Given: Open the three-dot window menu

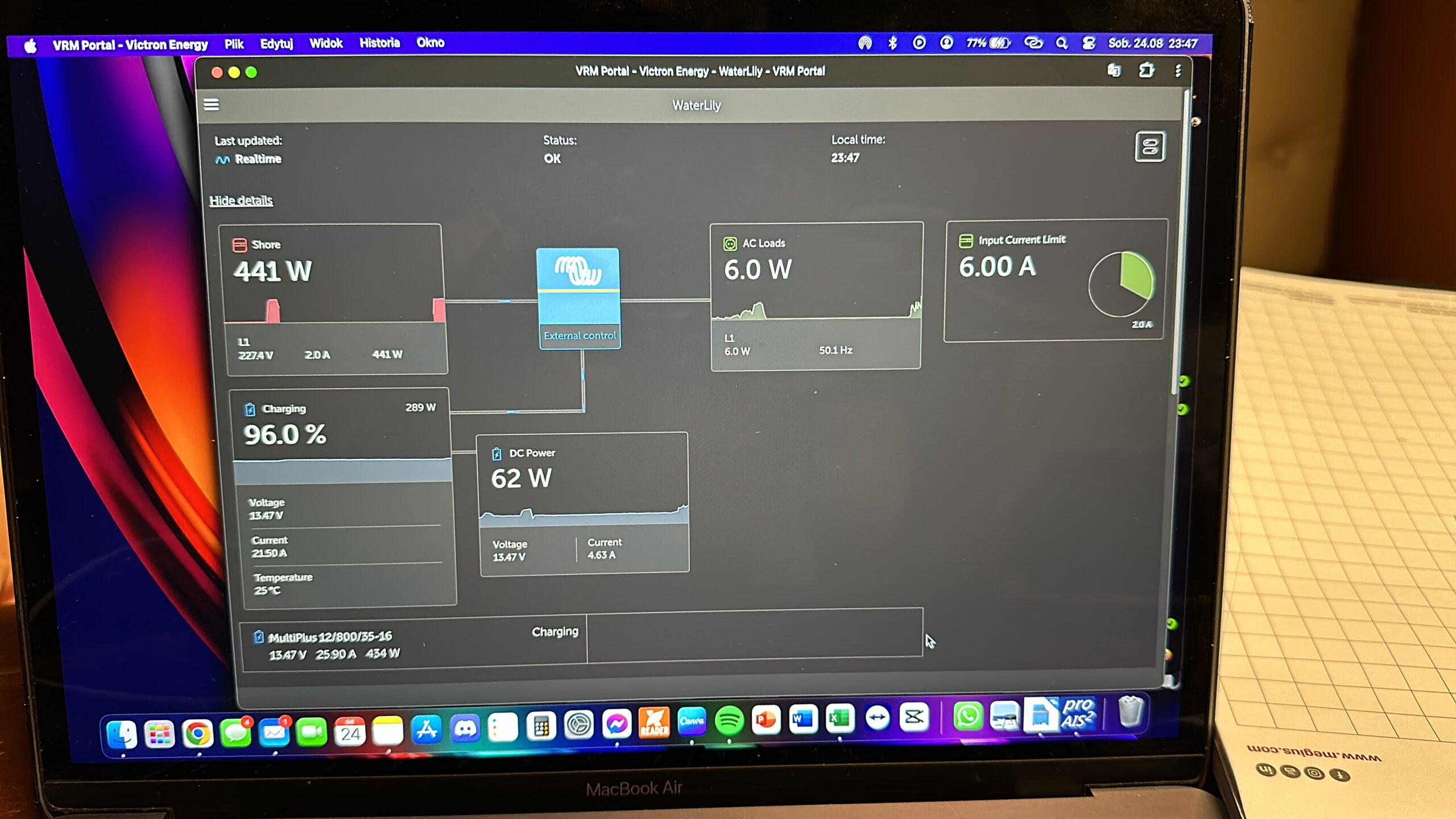Looking at the screenshot, I should pos(1178,71).
